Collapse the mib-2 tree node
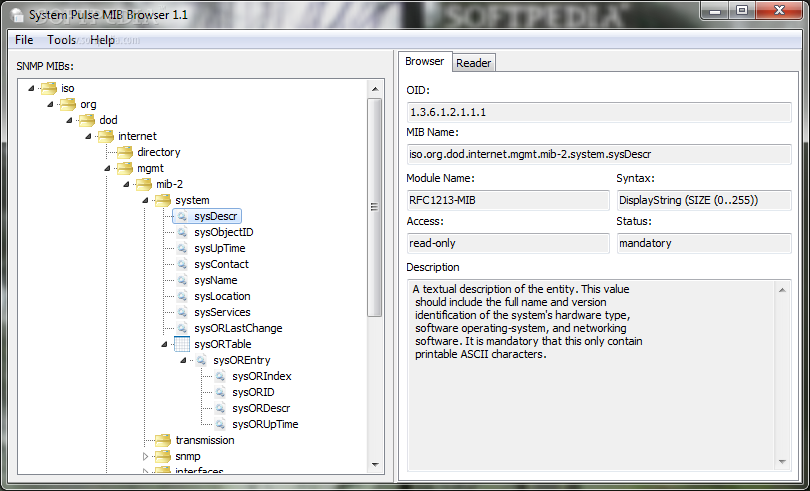Viewport: 810px width, 491px height. click(127, 185)
